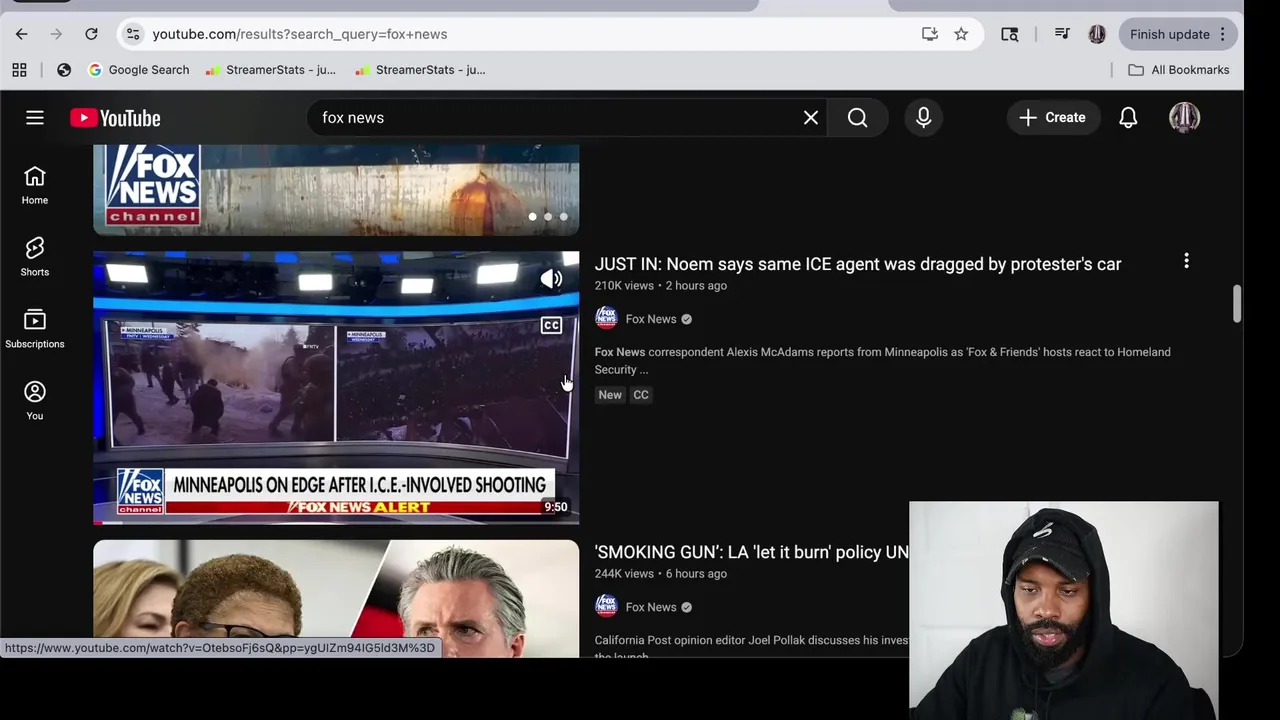
Task: Bookmark this page with the star icon
Action: coord(961,34)
